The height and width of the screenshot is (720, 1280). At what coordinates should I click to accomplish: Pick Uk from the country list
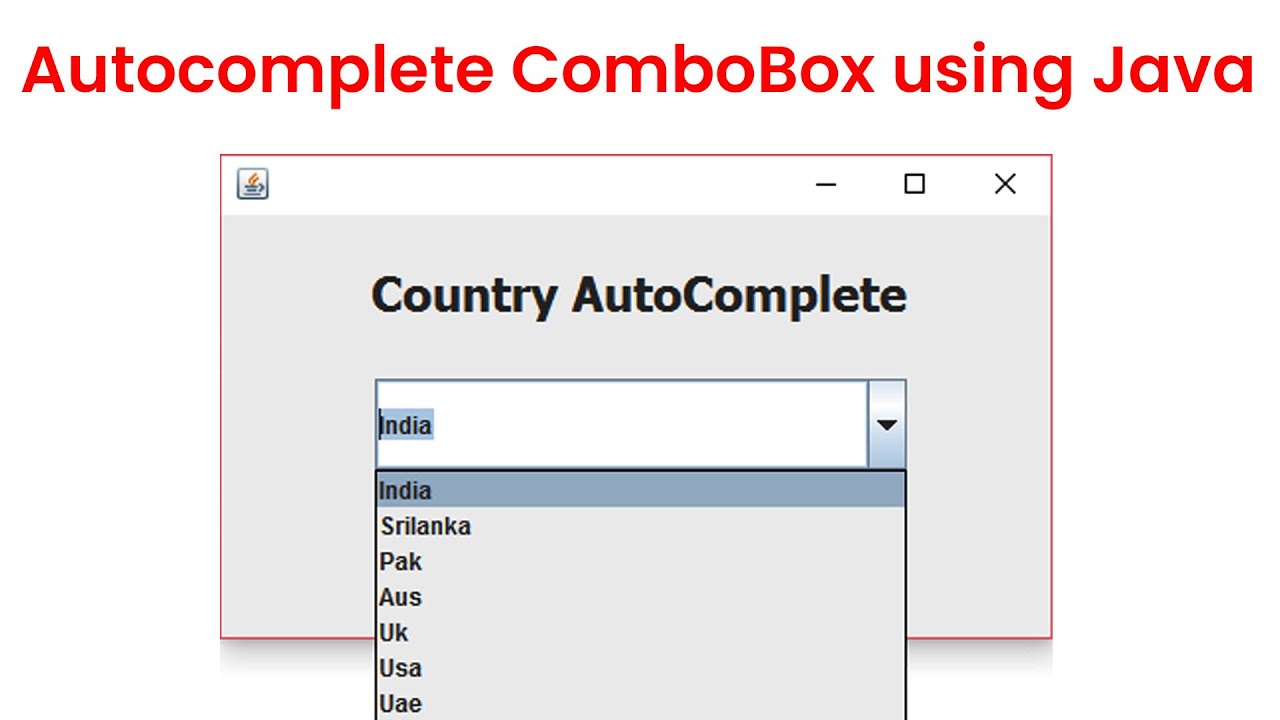click(x=641, y=633)
